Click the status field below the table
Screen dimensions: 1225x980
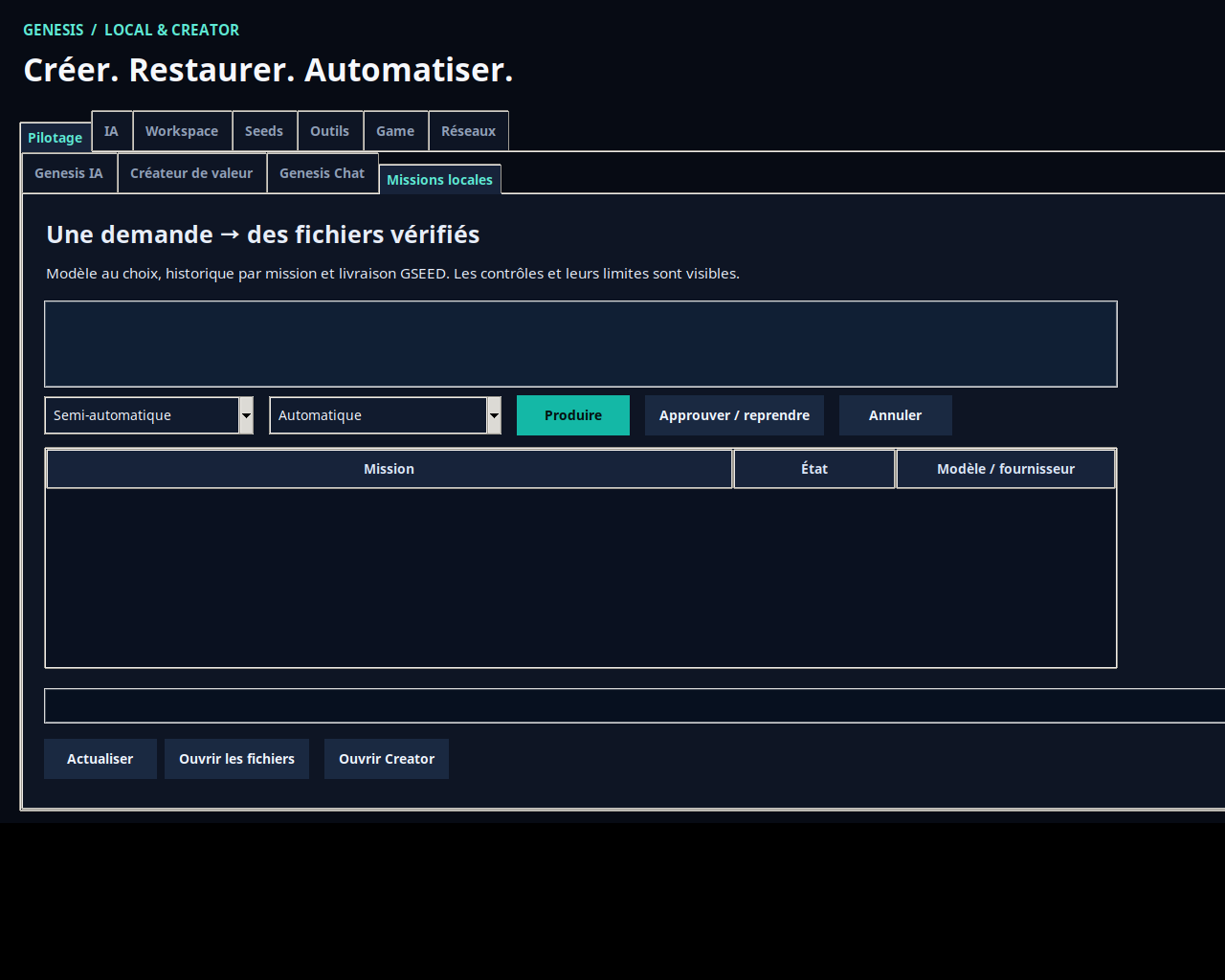[x=635, y=706]
